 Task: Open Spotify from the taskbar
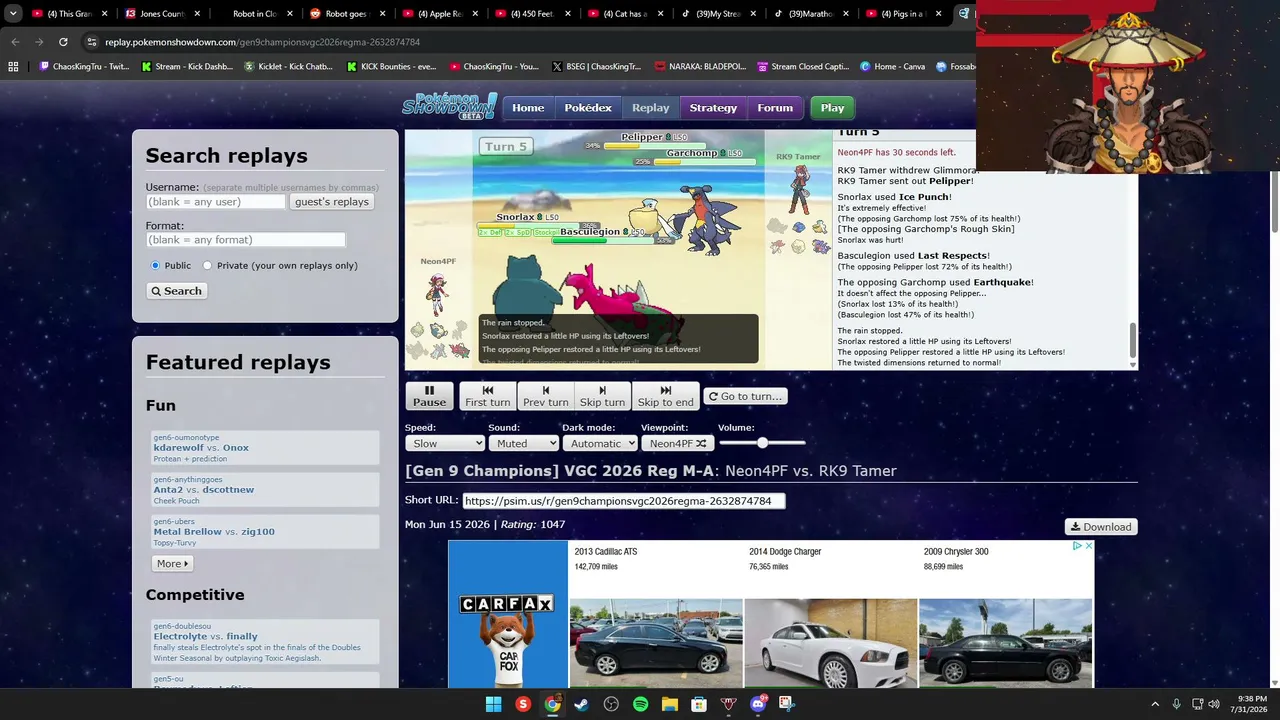[x=640, y=704]
